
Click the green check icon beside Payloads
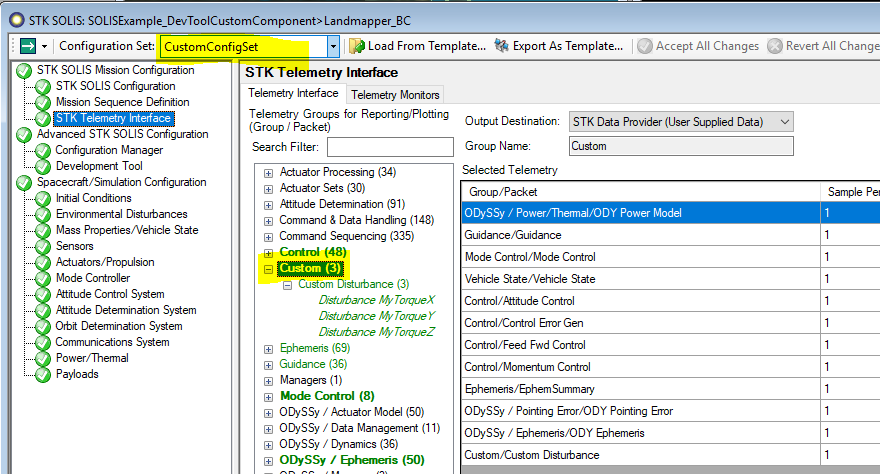(x=42, y=374)
